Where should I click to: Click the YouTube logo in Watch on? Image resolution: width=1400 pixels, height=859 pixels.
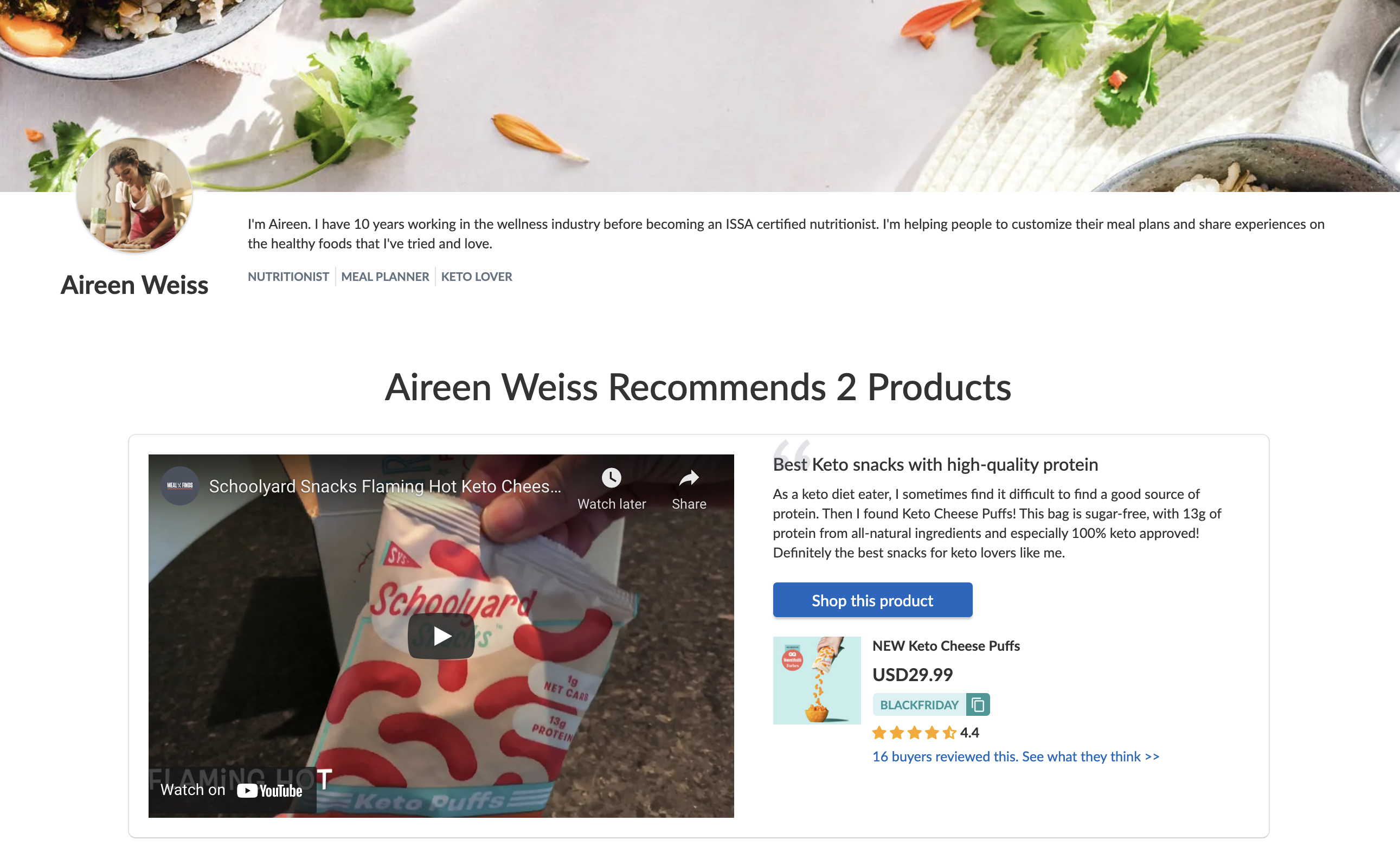coord(269,791)
